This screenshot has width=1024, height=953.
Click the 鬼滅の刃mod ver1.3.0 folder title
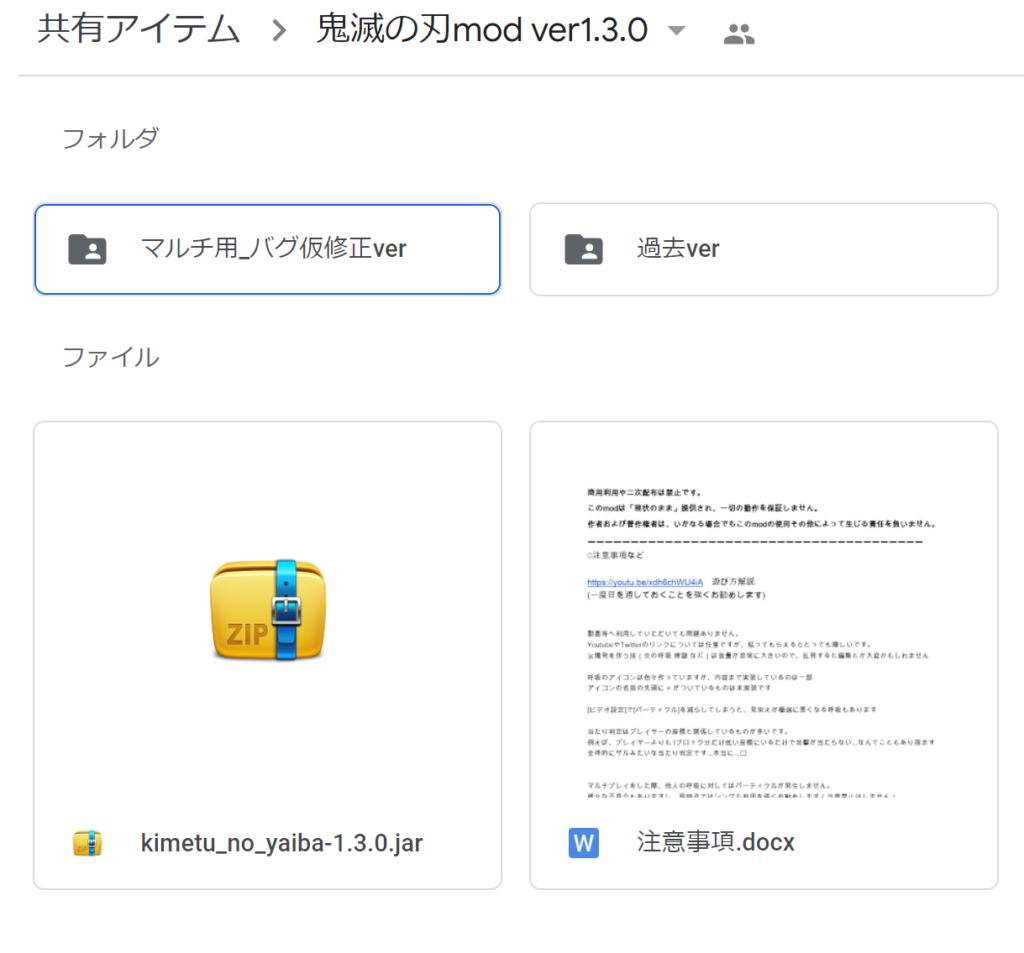pos(482,30)
